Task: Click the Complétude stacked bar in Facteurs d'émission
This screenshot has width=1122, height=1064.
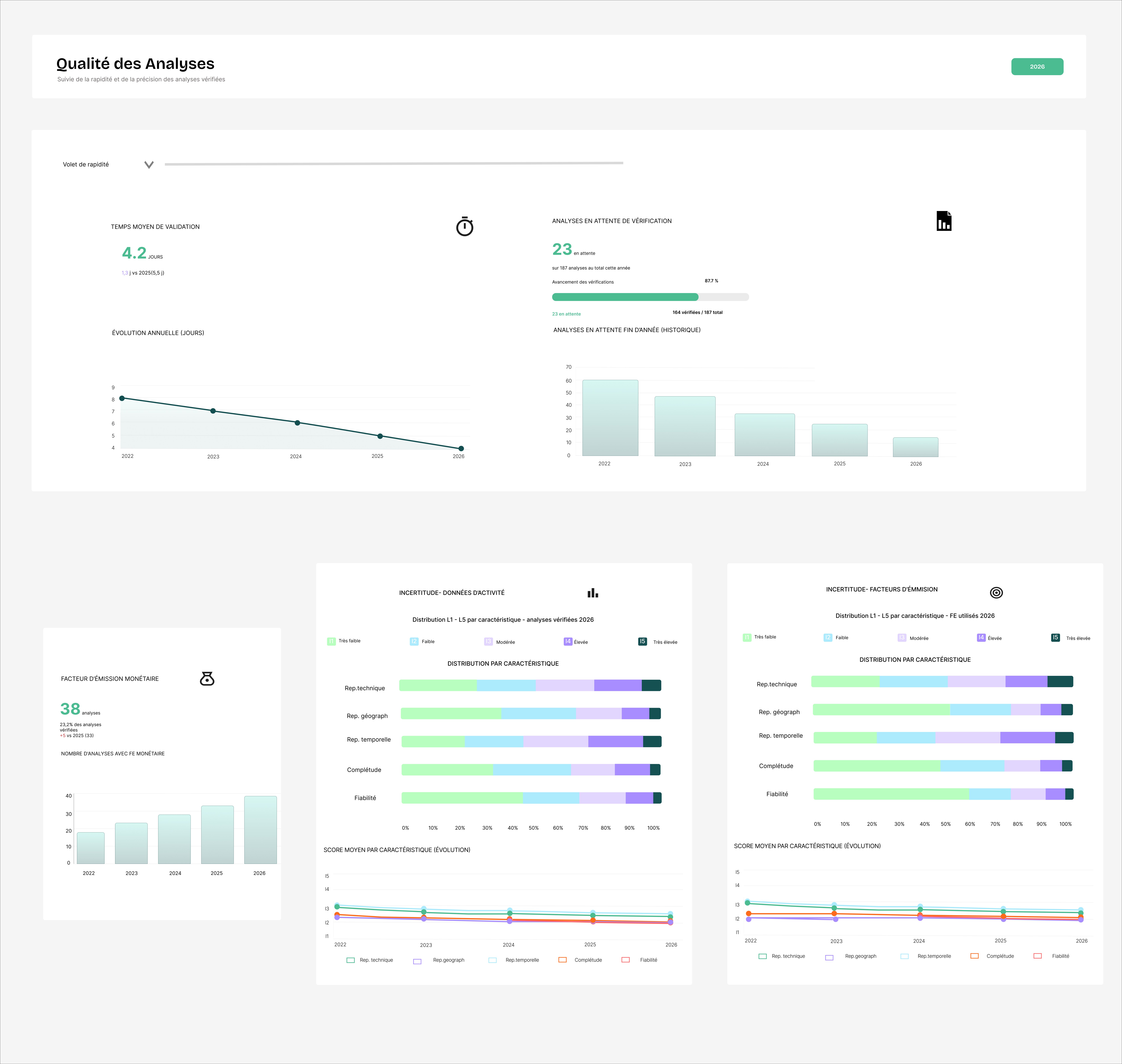Action: tap(943, 766)
